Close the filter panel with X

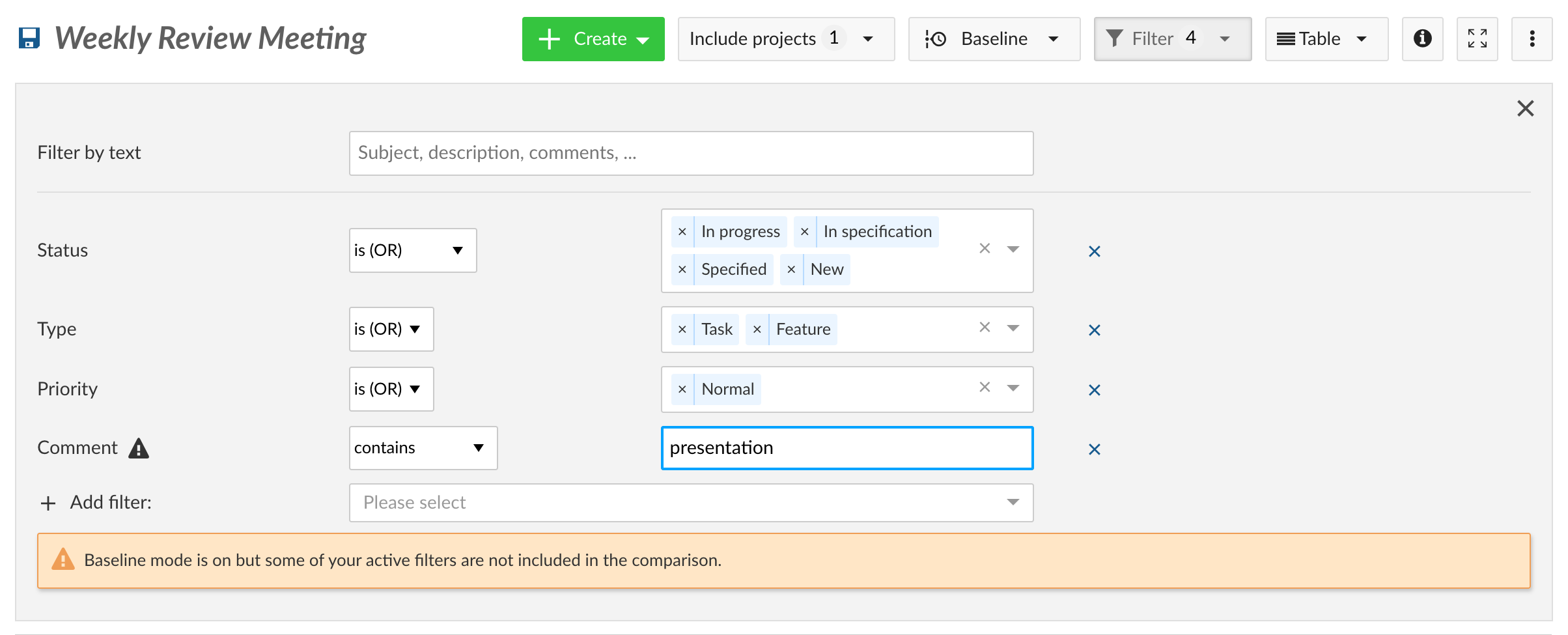coord(1525,108)
